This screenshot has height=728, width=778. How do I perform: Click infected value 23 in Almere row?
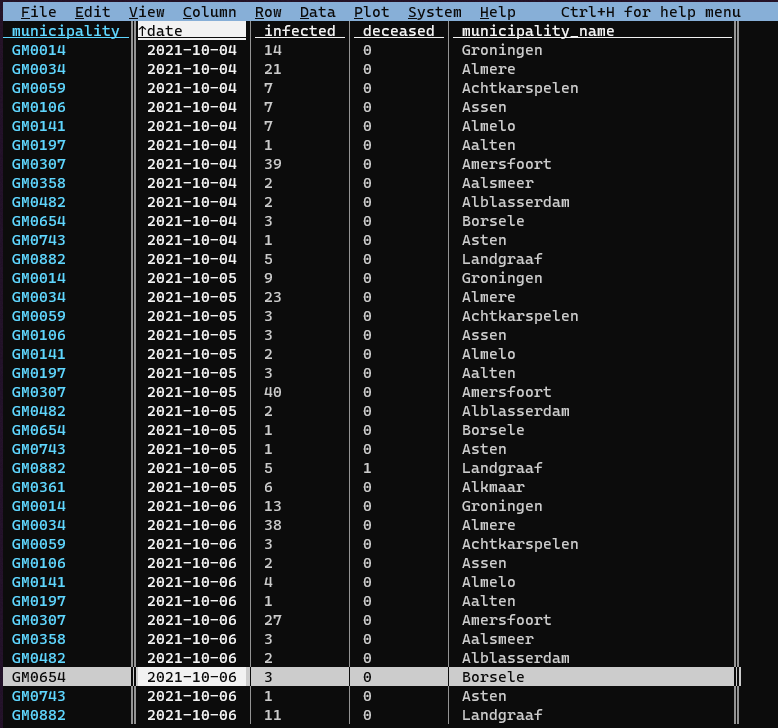pyautogui.click(x=273, y=297)
